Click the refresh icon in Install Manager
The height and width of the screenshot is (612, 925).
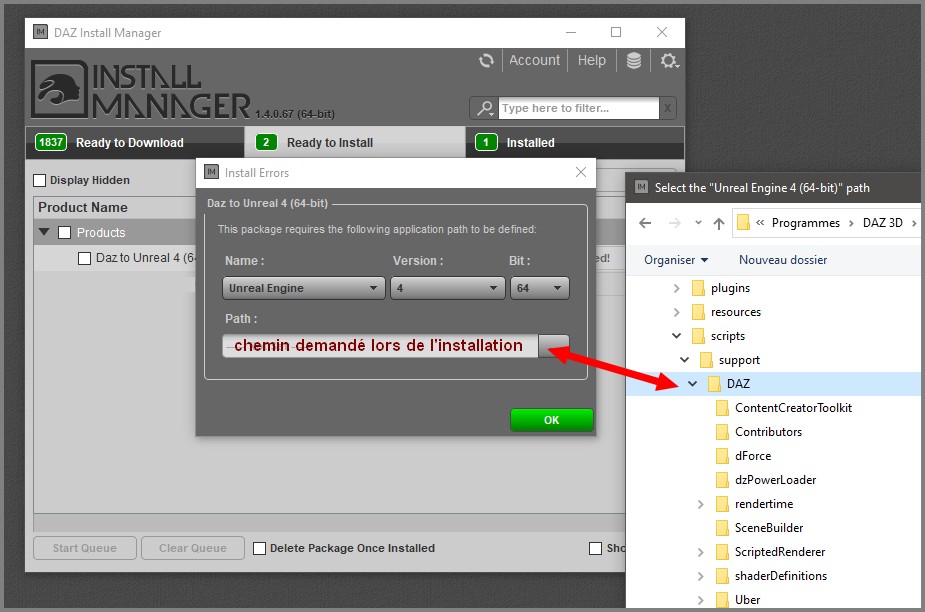(x=486, y=61)
